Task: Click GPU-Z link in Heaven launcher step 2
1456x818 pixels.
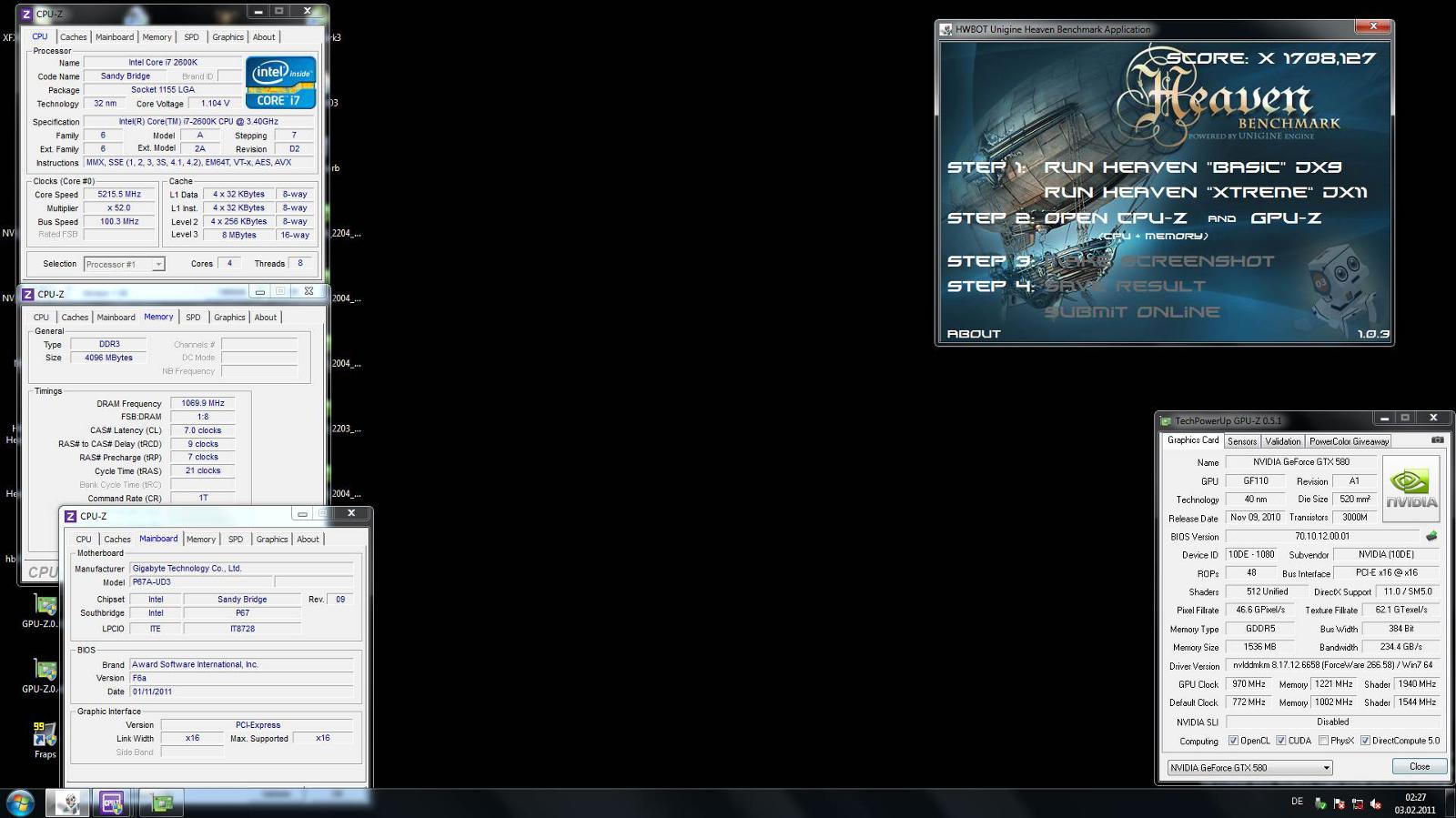Action: coord(1286,218)
